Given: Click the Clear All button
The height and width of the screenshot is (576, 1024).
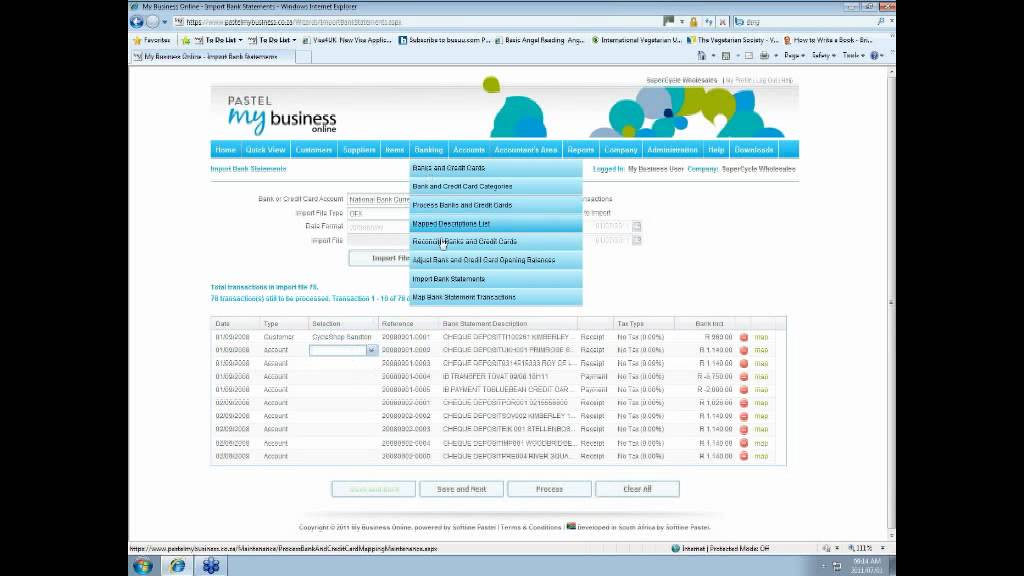Looking at the screenshot, I should point(637,489).
